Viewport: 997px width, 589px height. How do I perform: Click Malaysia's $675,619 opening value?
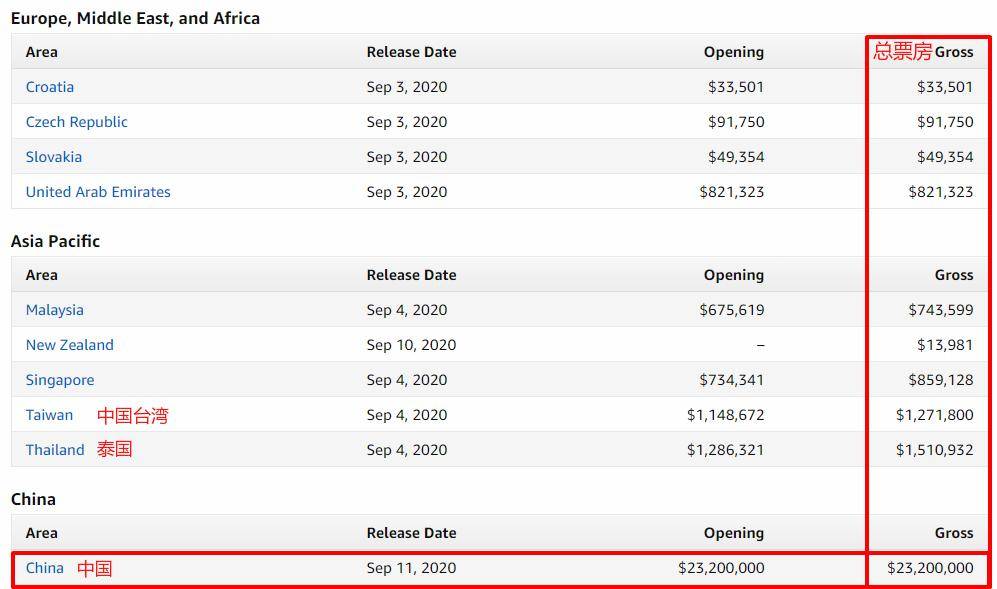[x=731, y=310]
